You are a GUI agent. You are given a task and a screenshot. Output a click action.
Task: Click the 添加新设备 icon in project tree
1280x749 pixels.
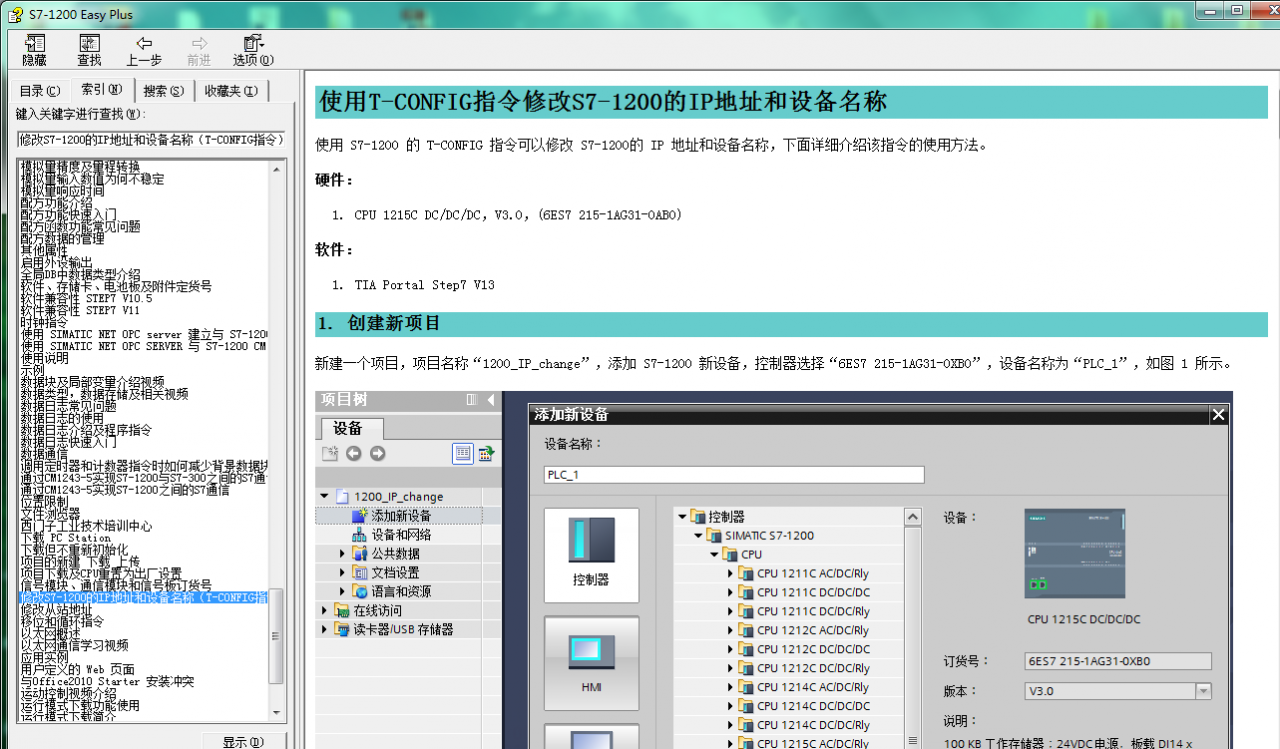pos(360,516)
